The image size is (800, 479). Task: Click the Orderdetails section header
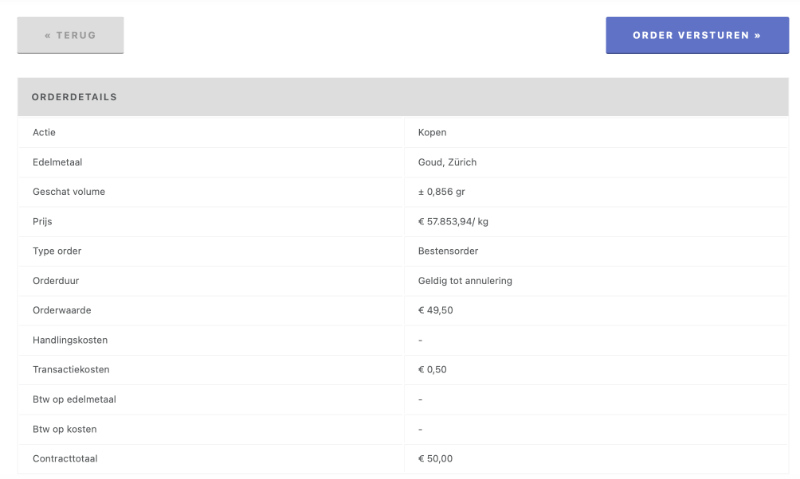tap(75, 97)
